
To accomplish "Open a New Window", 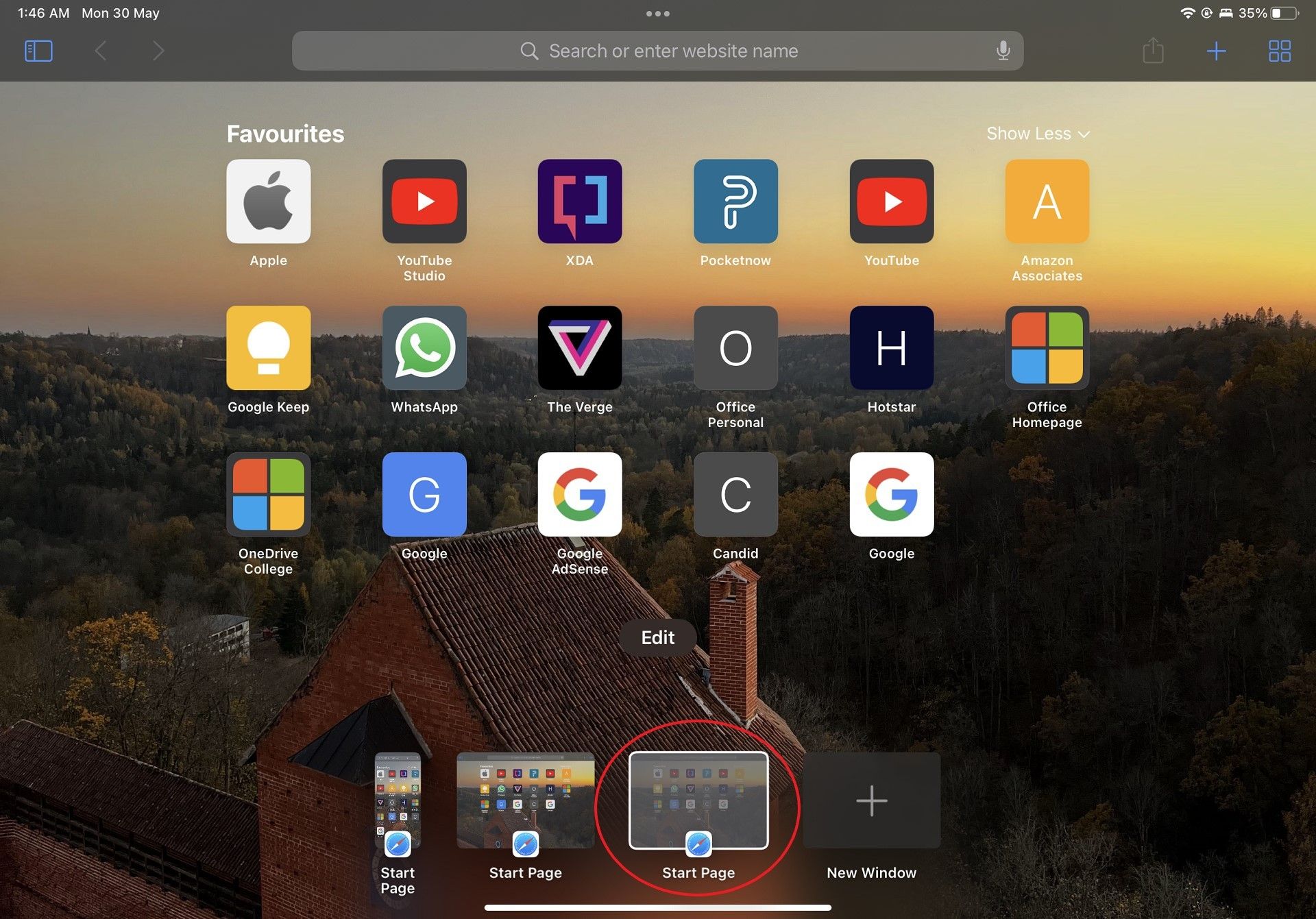I will [871, 800].
